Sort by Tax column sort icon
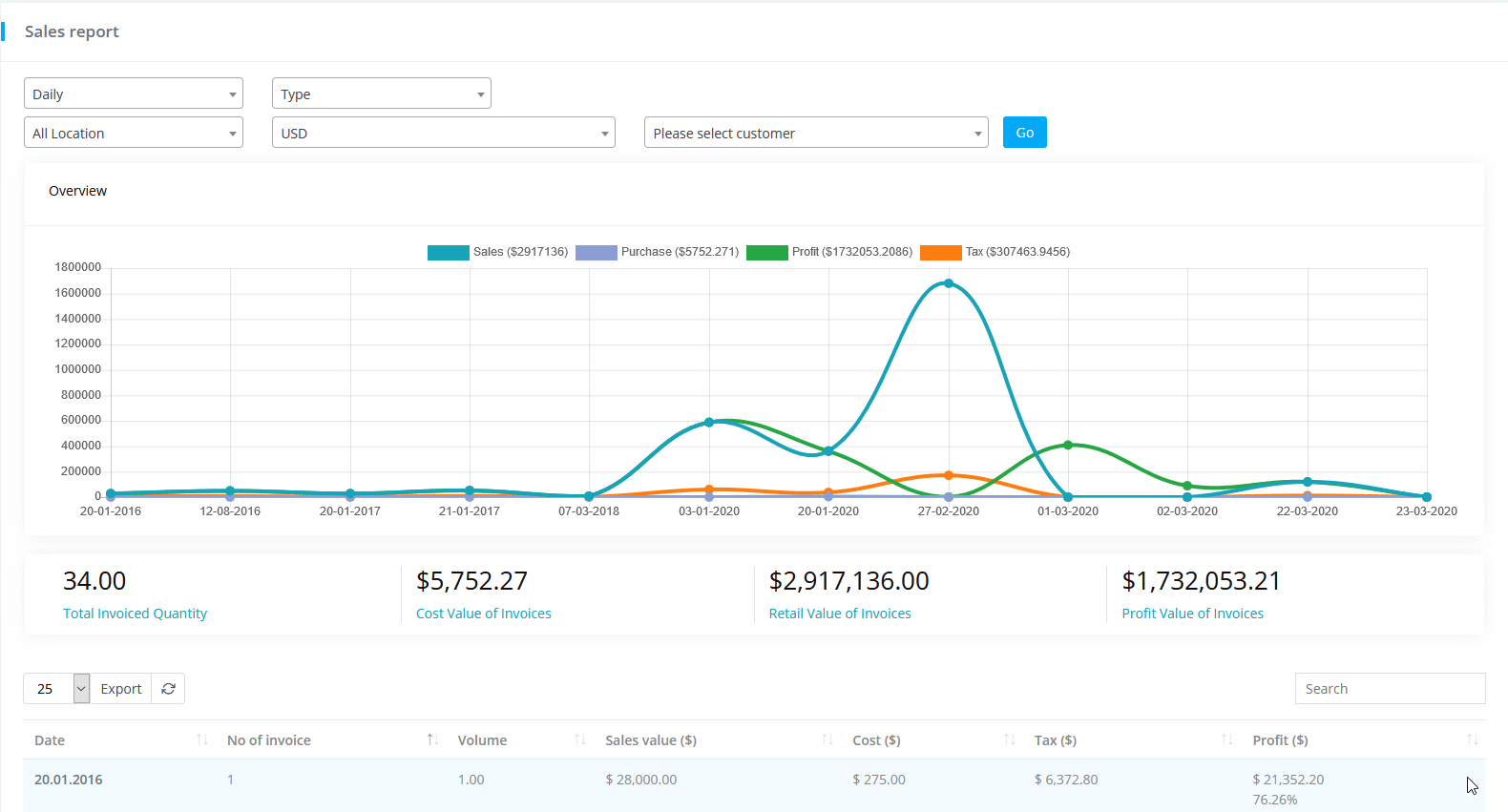 [x=1226, y=740]
